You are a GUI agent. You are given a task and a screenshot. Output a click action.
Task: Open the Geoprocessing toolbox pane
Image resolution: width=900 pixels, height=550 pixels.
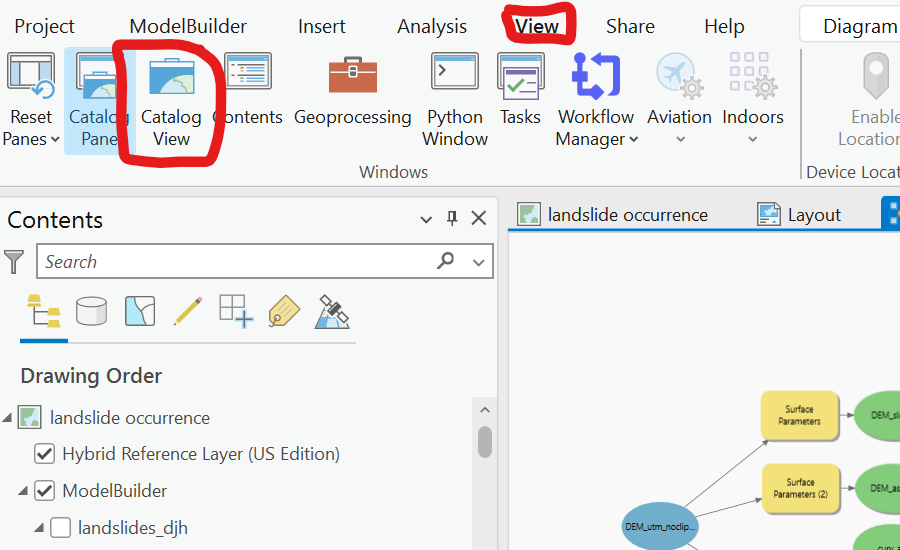352,92
